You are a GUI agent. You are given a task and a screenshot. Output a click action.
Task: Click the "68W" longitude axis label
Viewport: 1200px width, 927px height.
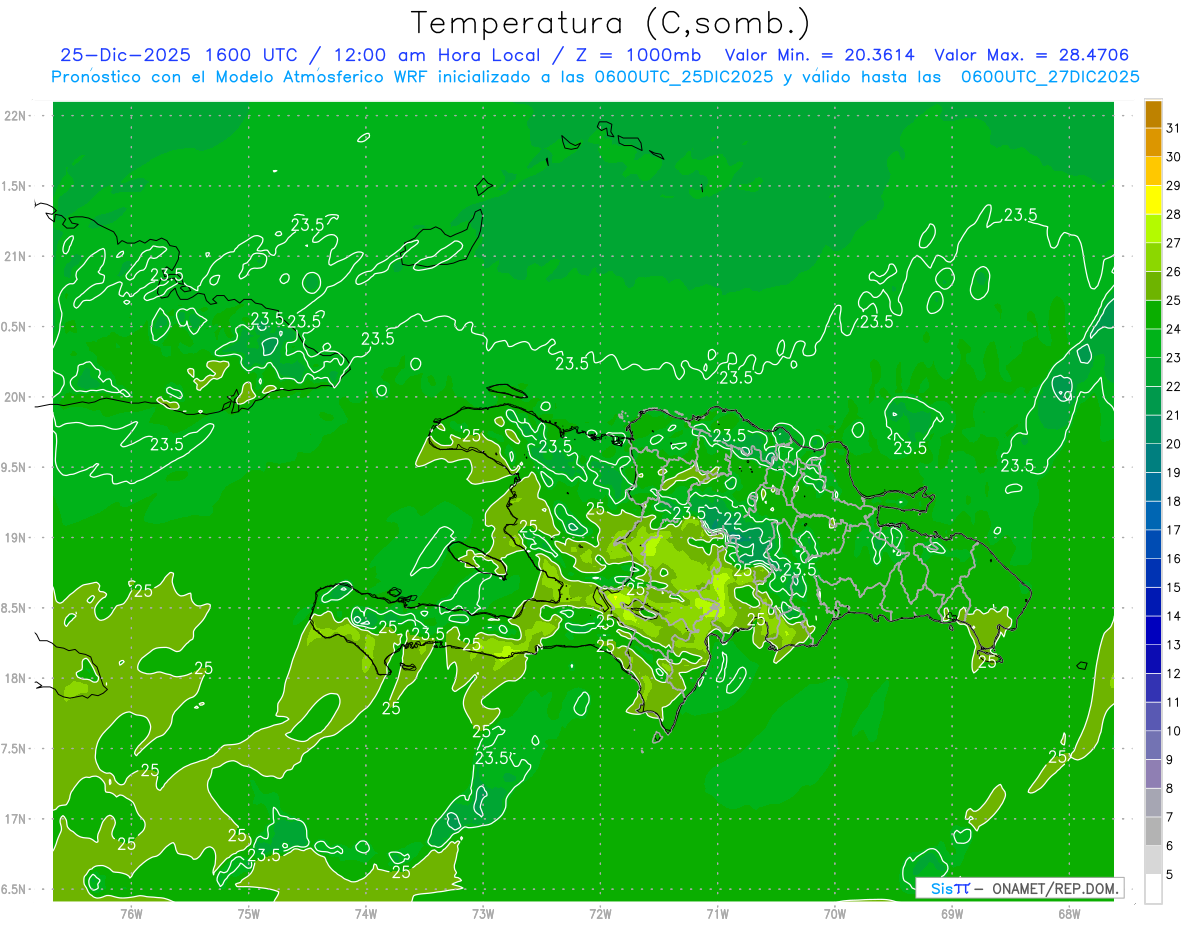[1069, 914]
